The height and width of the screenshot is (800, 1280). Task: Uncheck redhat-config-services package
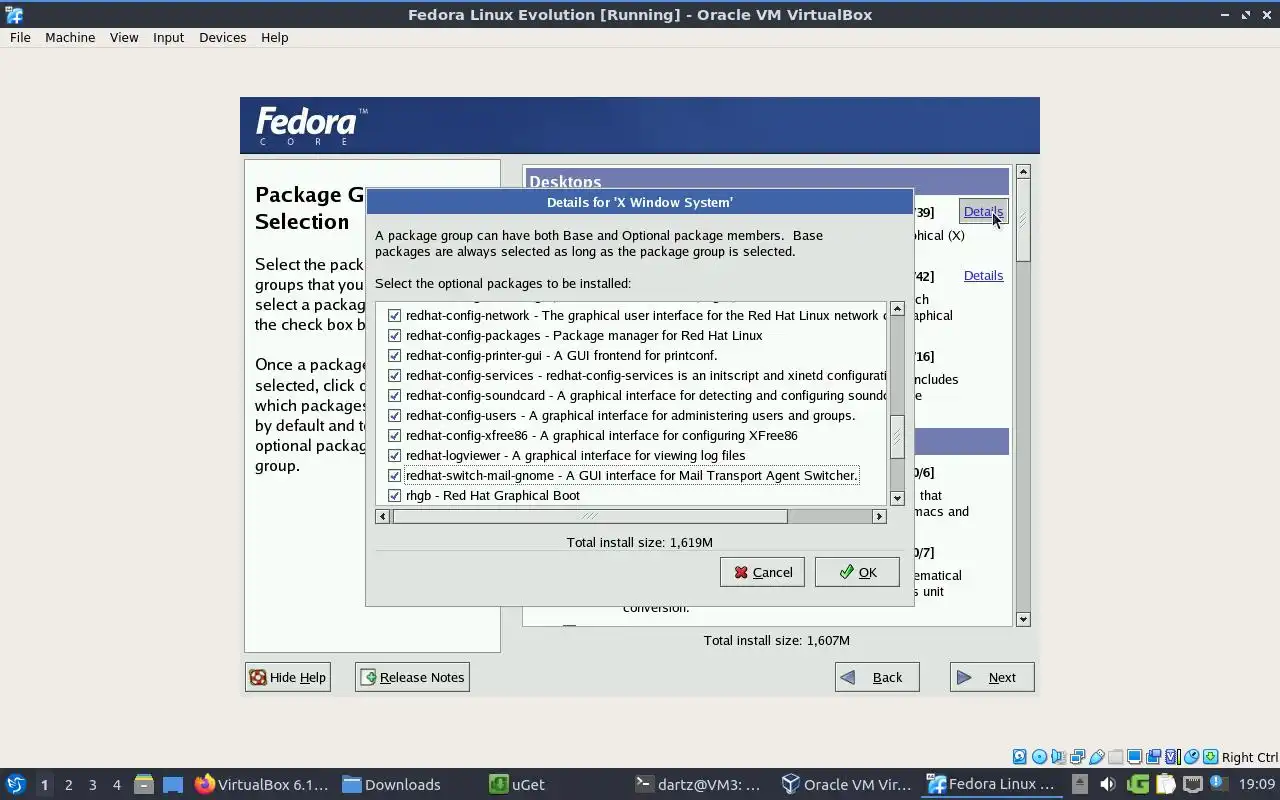click(394, 375)
